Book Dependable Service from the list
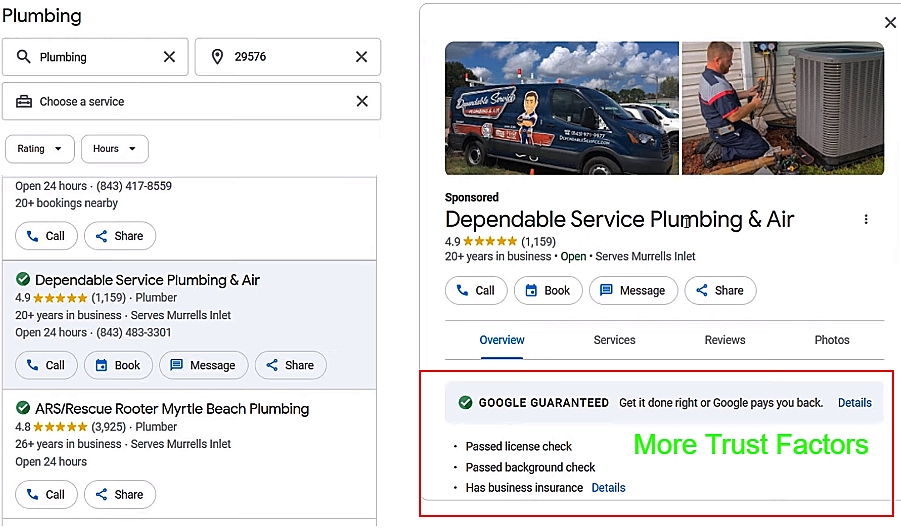This screenshot has width=901, height=532. pyautogui.click(x=118, y=365)
